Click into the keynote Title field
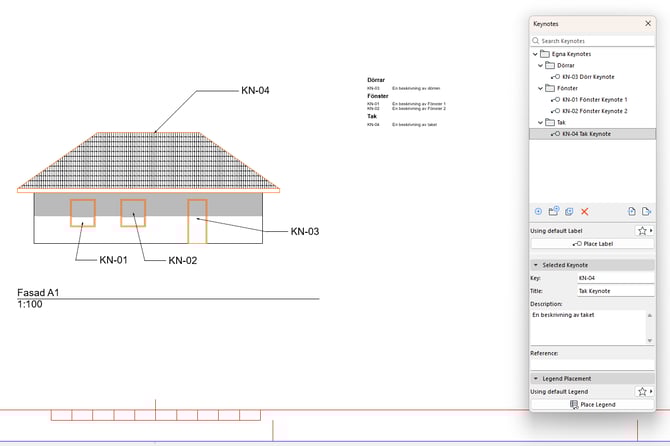Screen dimensions: 670x446 pyautogui.click(x=614, y=291)
